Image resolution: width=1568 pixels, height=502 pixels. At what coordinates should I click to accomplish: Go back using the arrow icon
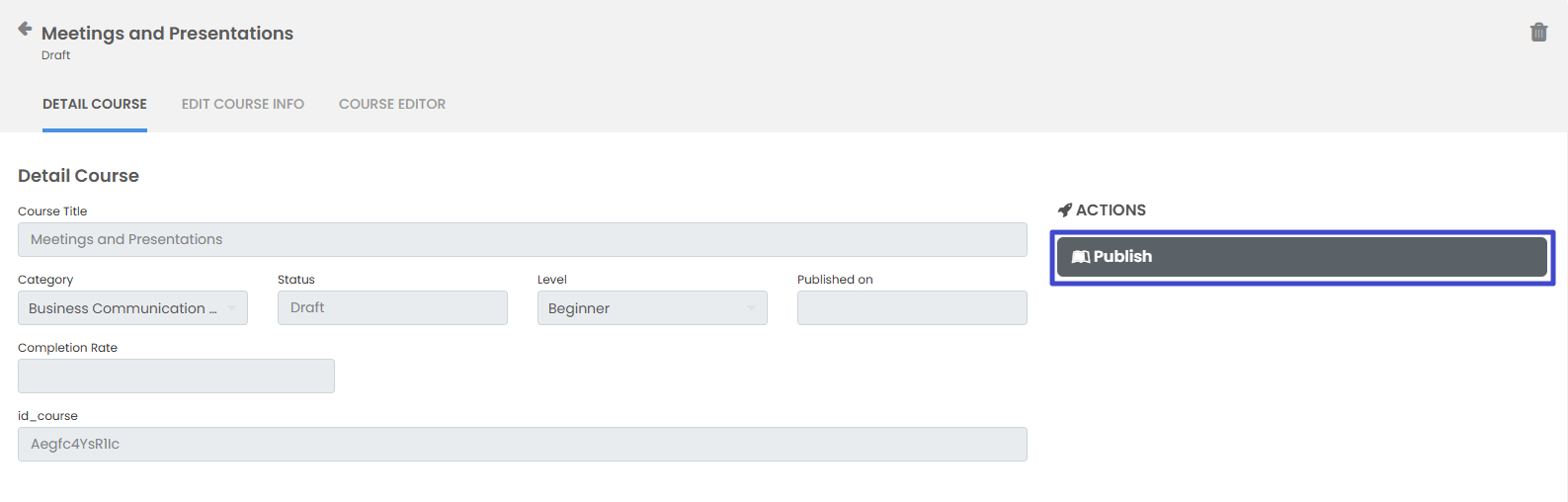[x=25, y=29]
